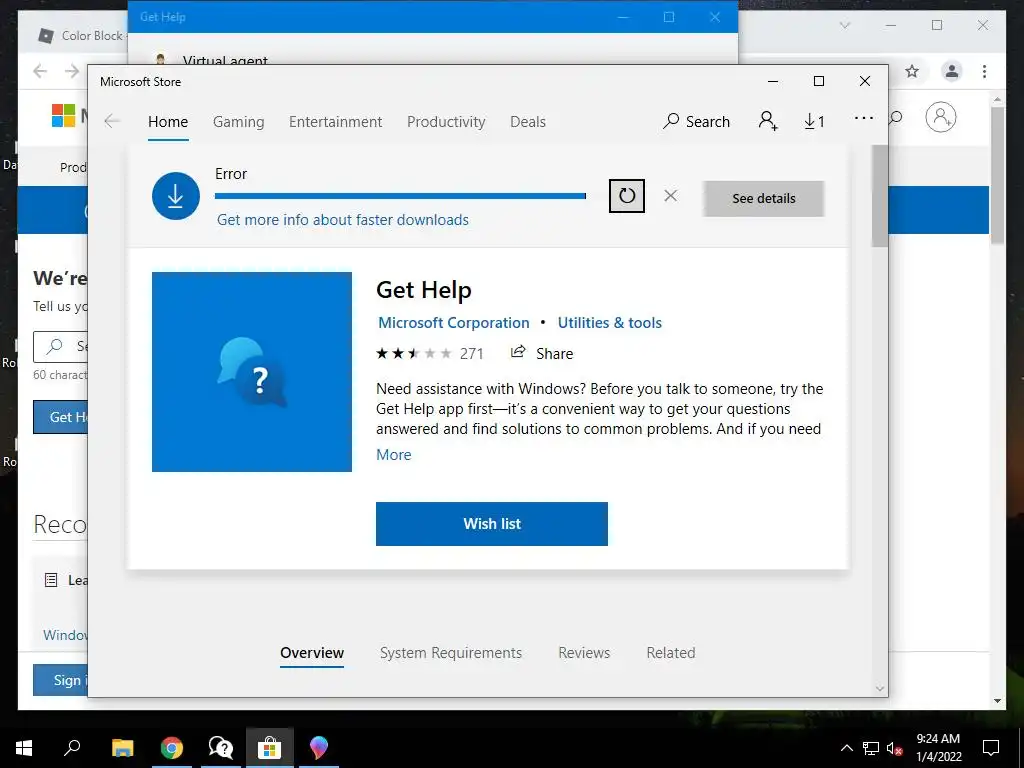Open File Explorer from taskbar
Image resolution: width=1024 pixels, height=768 pixels.
(x=122, y=748)
